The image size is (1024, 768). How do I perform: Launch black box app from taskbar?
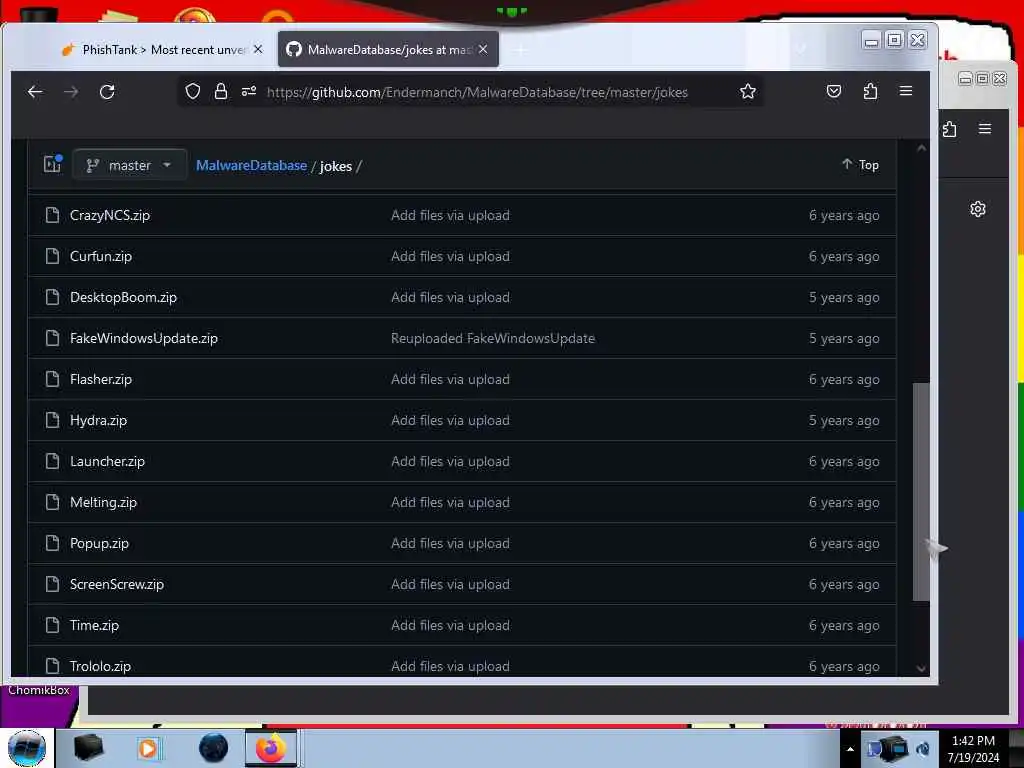[x=88, y=748]
